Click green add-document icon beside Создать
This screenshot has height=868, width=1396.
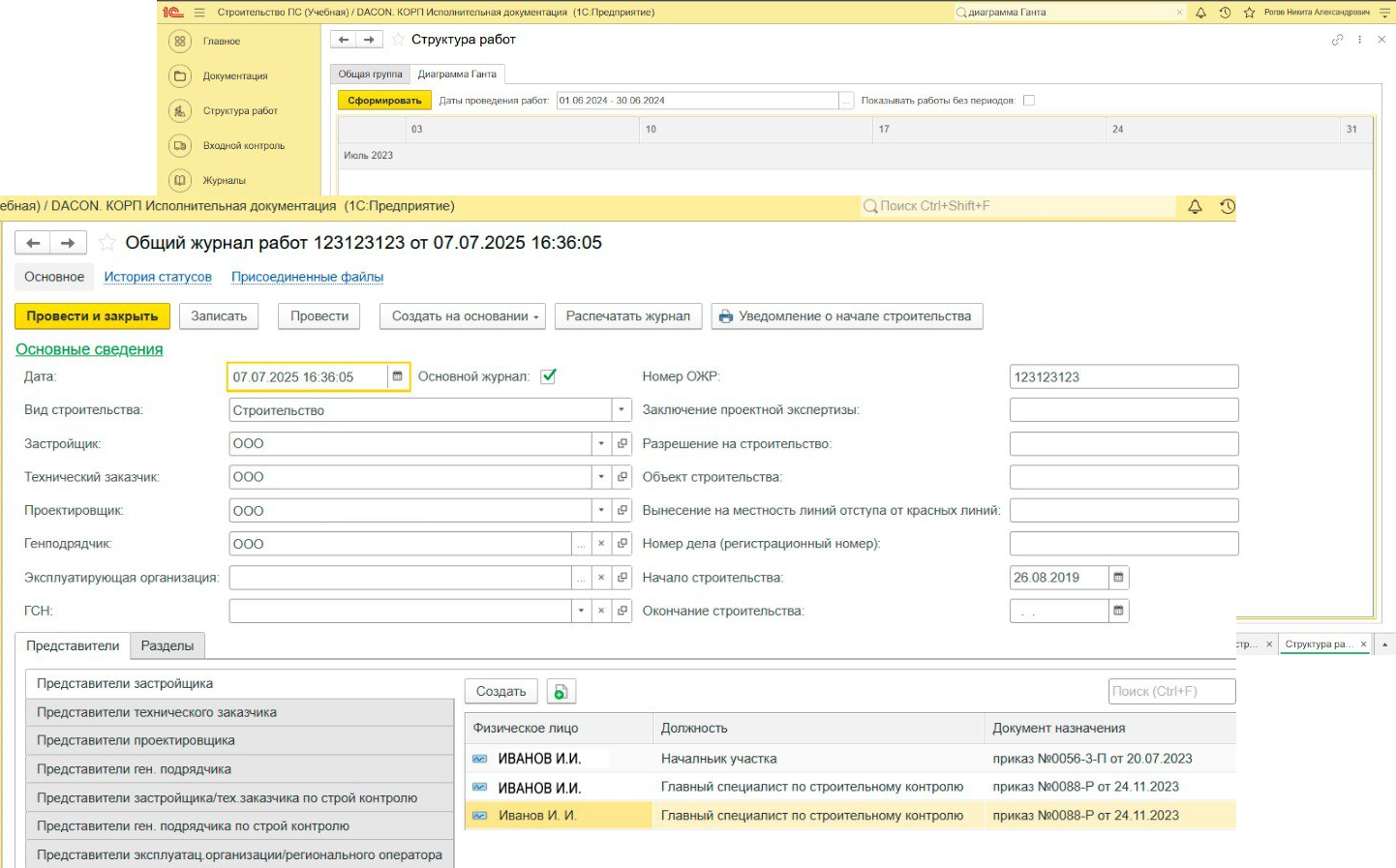click(x=561, y=692)
